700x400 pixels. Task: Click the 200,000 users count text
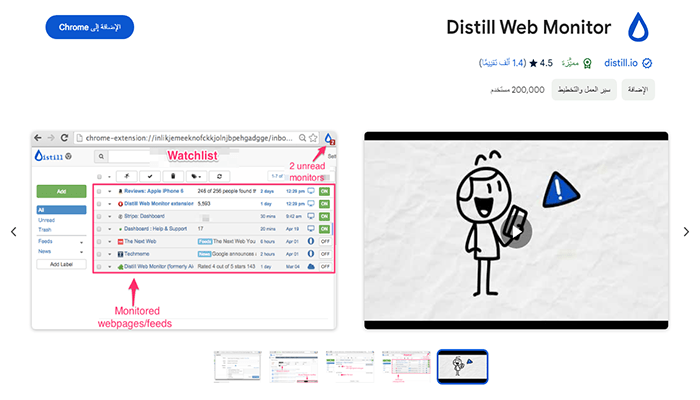pos(517,90)
